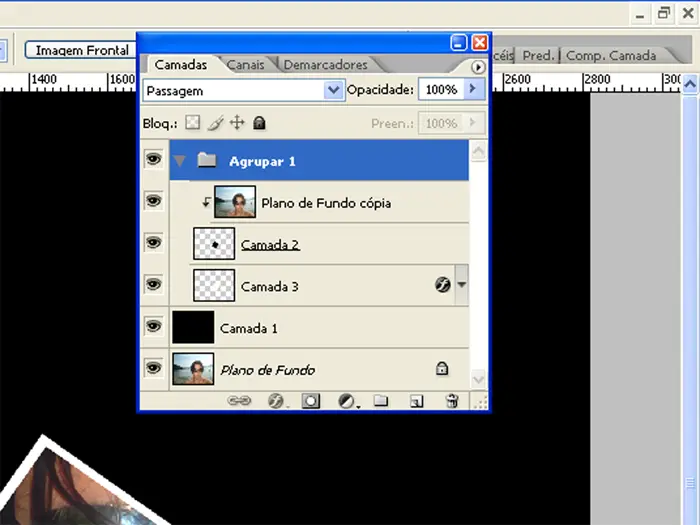The image size is (700, 525).
Task: Open the Opacidade slider arrow
Action: tap(473, 89)
